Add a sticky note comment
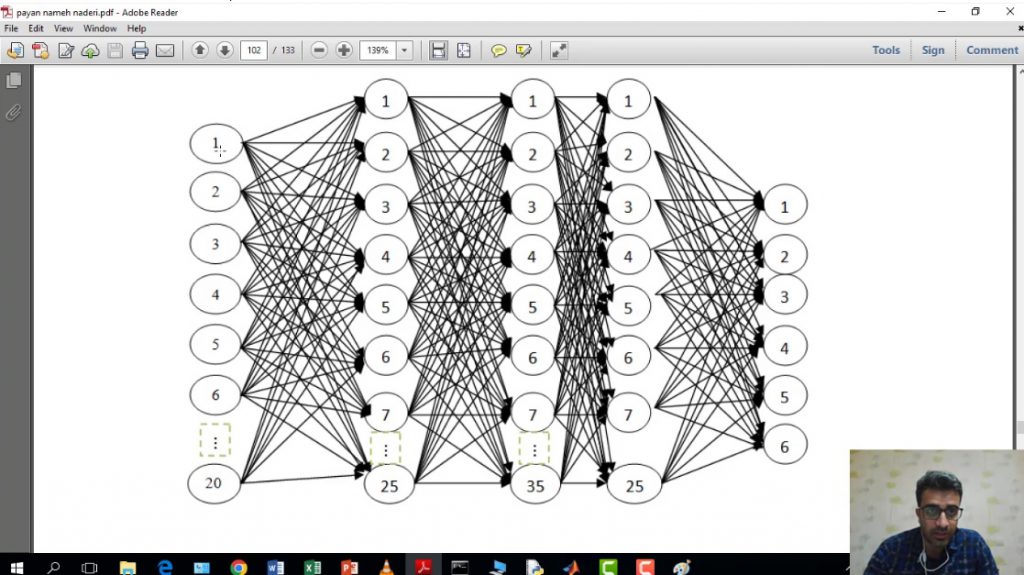1024x575 pixels. [498, 50]
